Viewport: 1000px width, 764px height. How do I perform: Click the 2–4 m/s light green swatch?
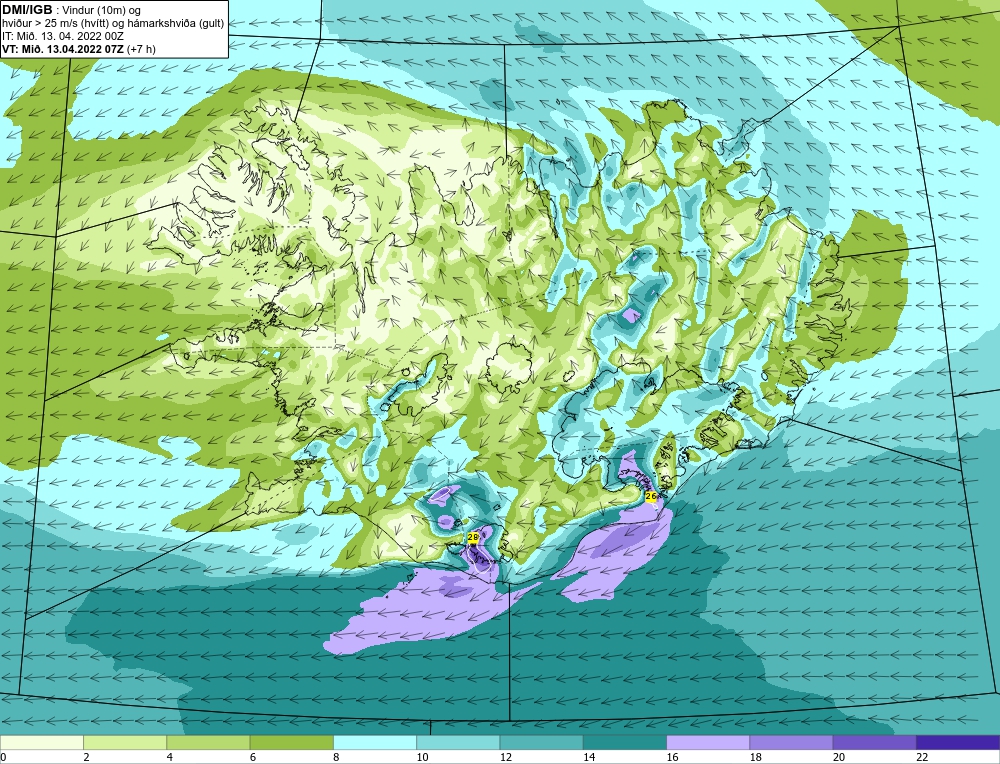click(x=125, y=742)
